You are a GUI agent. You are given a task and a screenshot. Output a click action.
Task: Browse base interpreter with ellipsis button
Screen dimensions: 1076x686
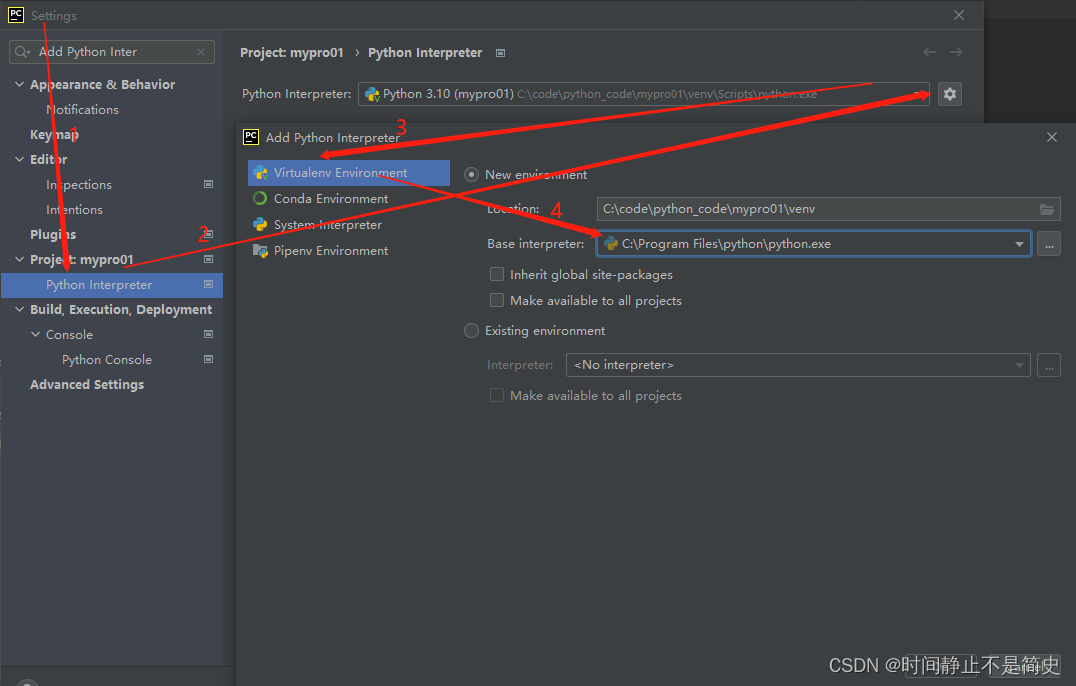pyautogui.click(x=1049, y=244)
